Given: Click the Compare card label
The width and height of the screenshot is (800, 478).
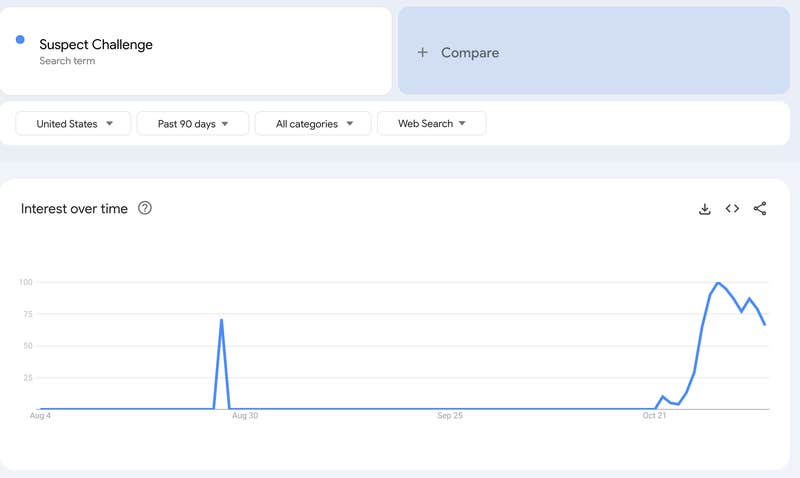Looking at the screenshot, I should point(469,52).
